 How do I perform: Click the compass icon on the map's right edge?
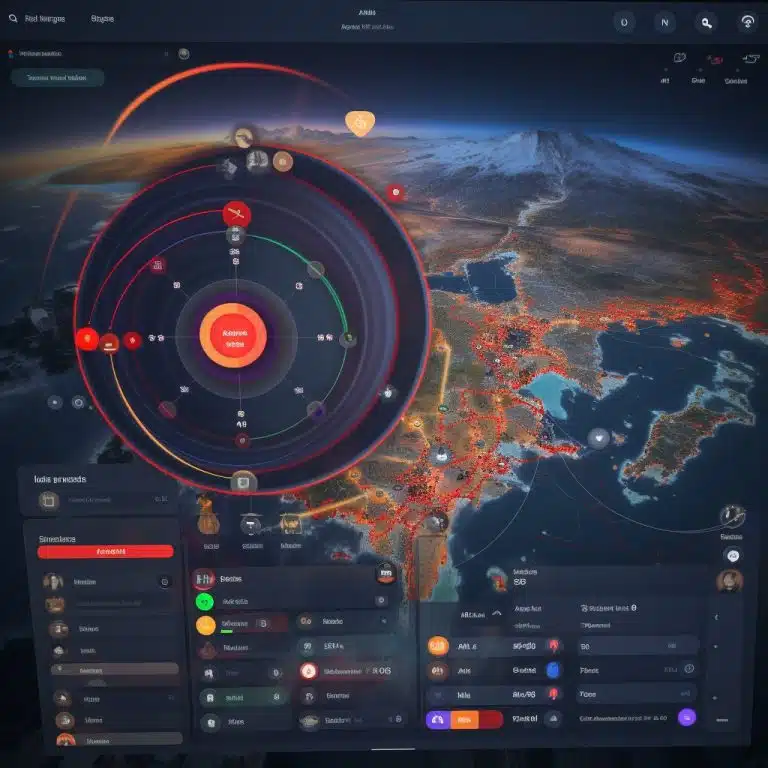[x=732, y=516]
